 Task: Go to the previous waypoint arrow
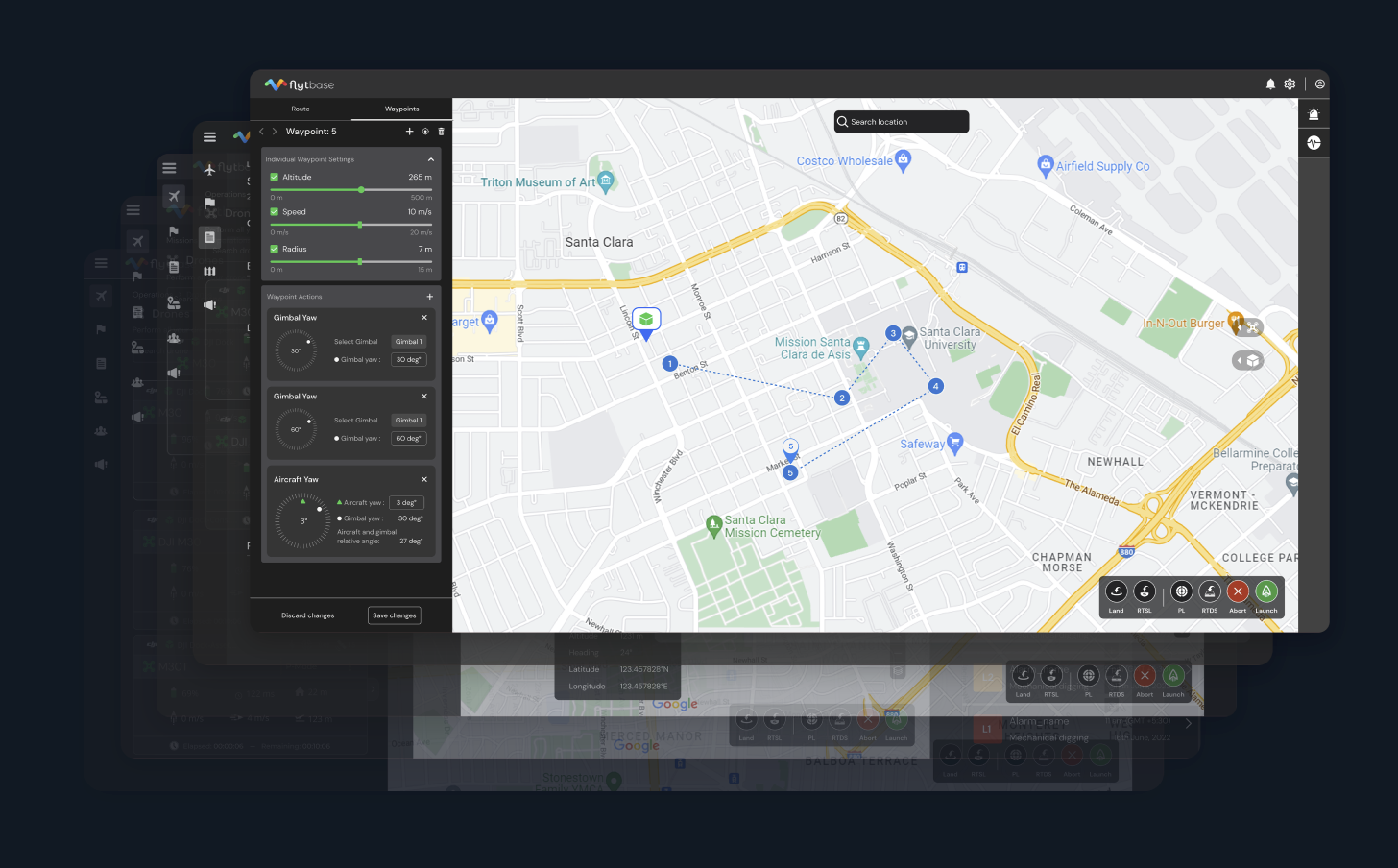point(261,132)
